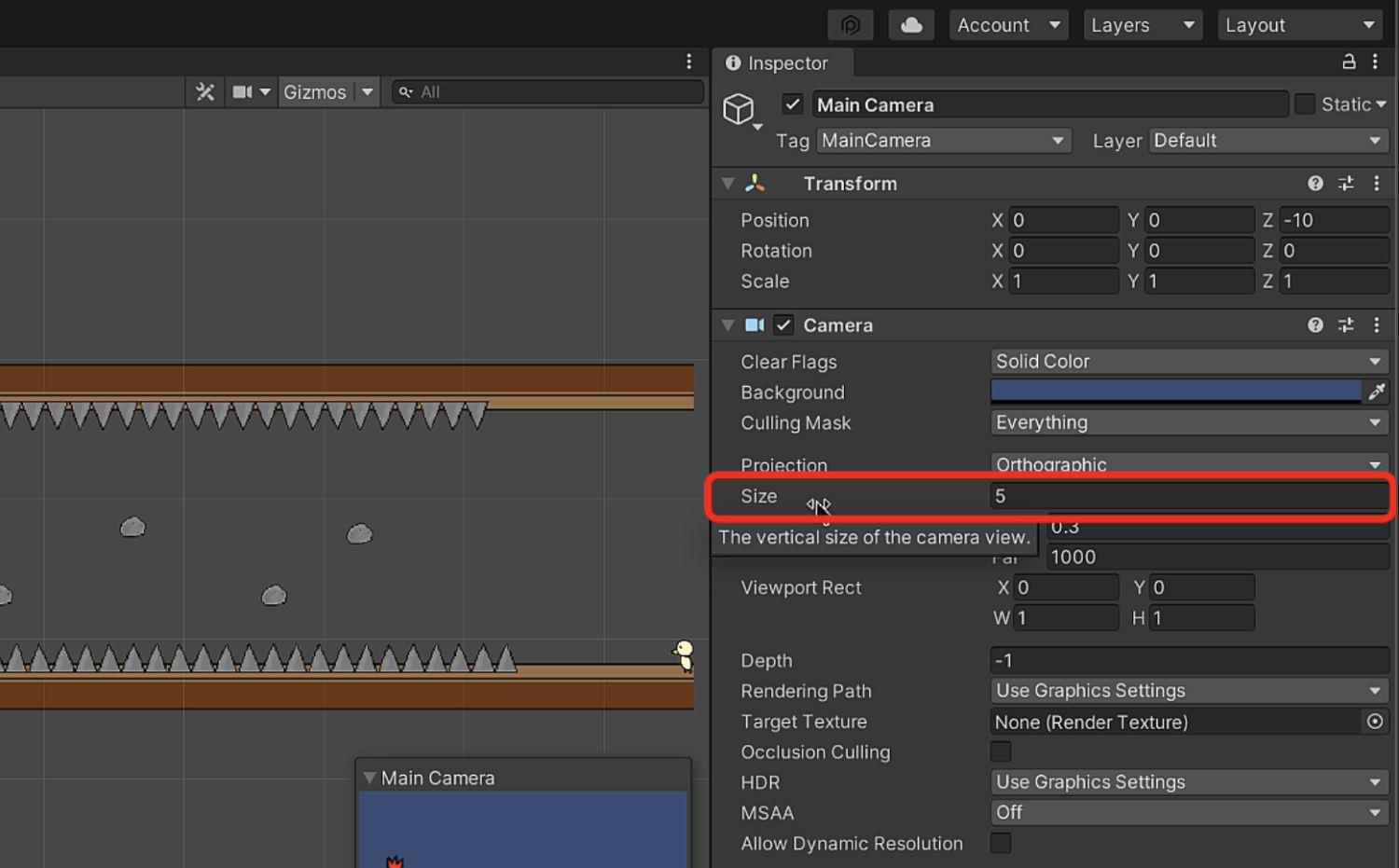Toggle the Inspector lock icon
Screen dimensions: 1399x868
coord(1349,62)
